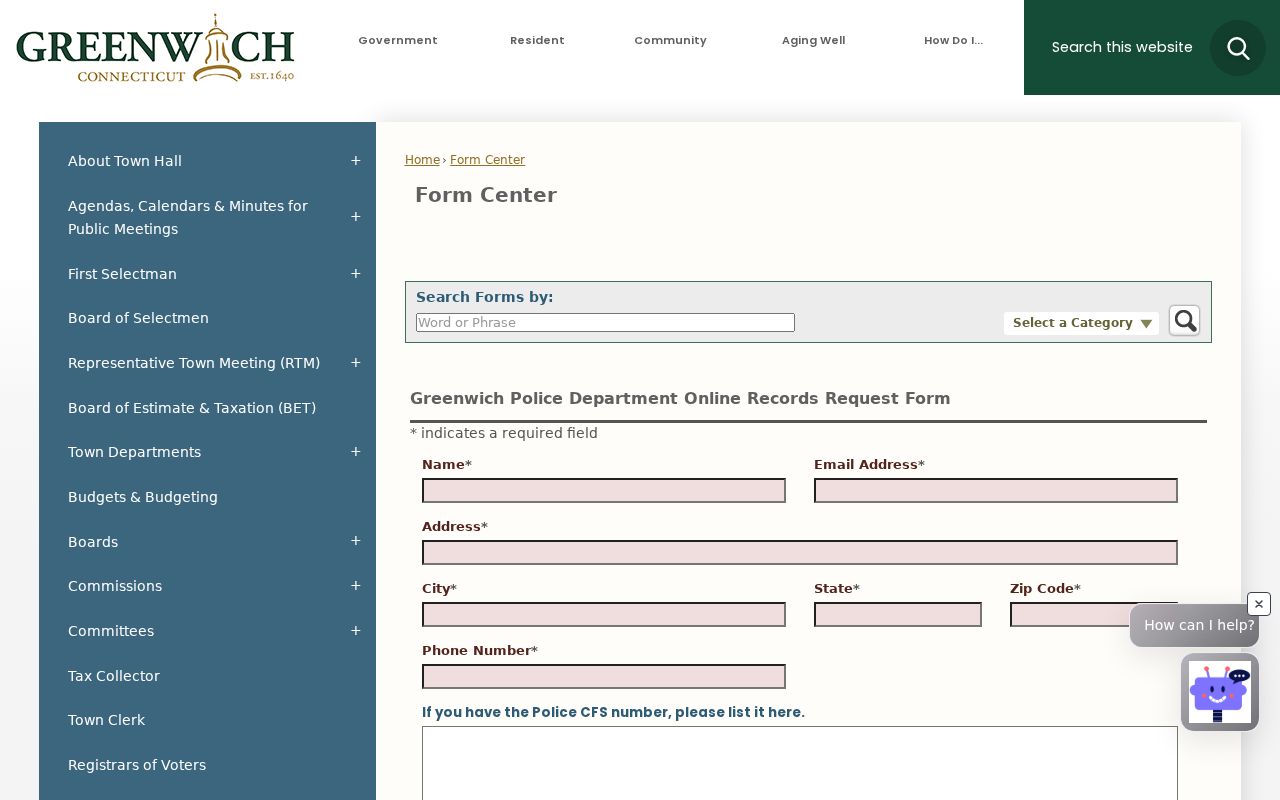
Task: Go to Town Clerk page
Action: click(x=106, y=720)
